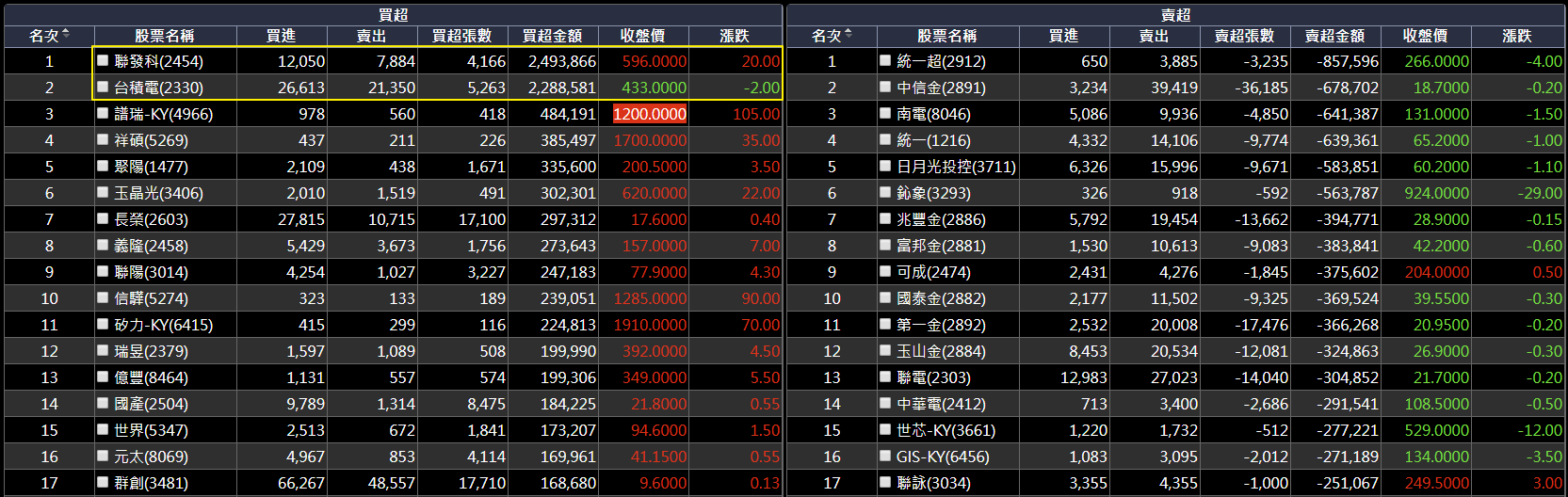Open stock 第一金(2892)
This screenshot has width=1568, height=497.
[x=941, y=325]
